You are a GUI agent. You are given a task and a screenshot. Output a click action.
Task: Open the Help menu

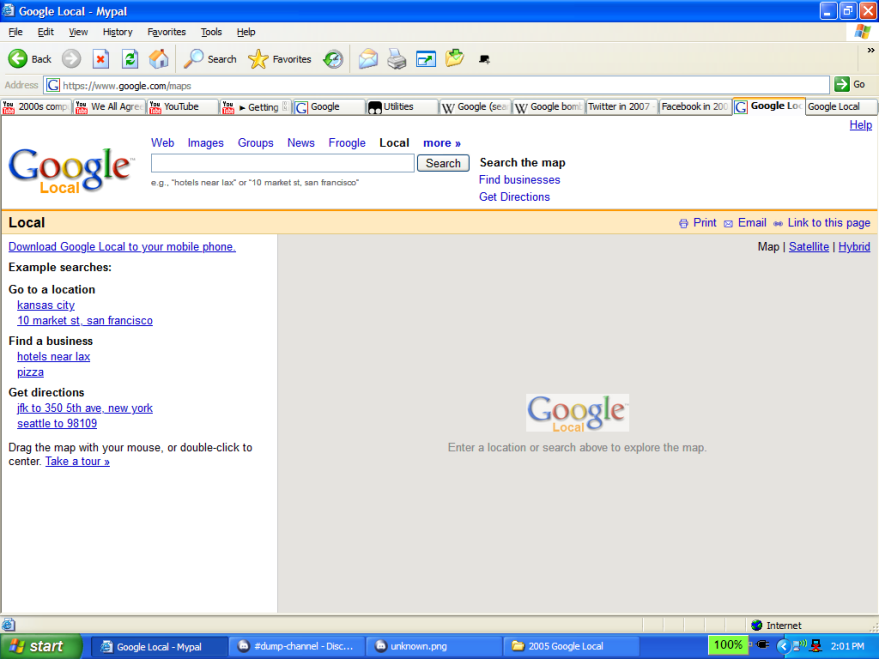point(246,32)
